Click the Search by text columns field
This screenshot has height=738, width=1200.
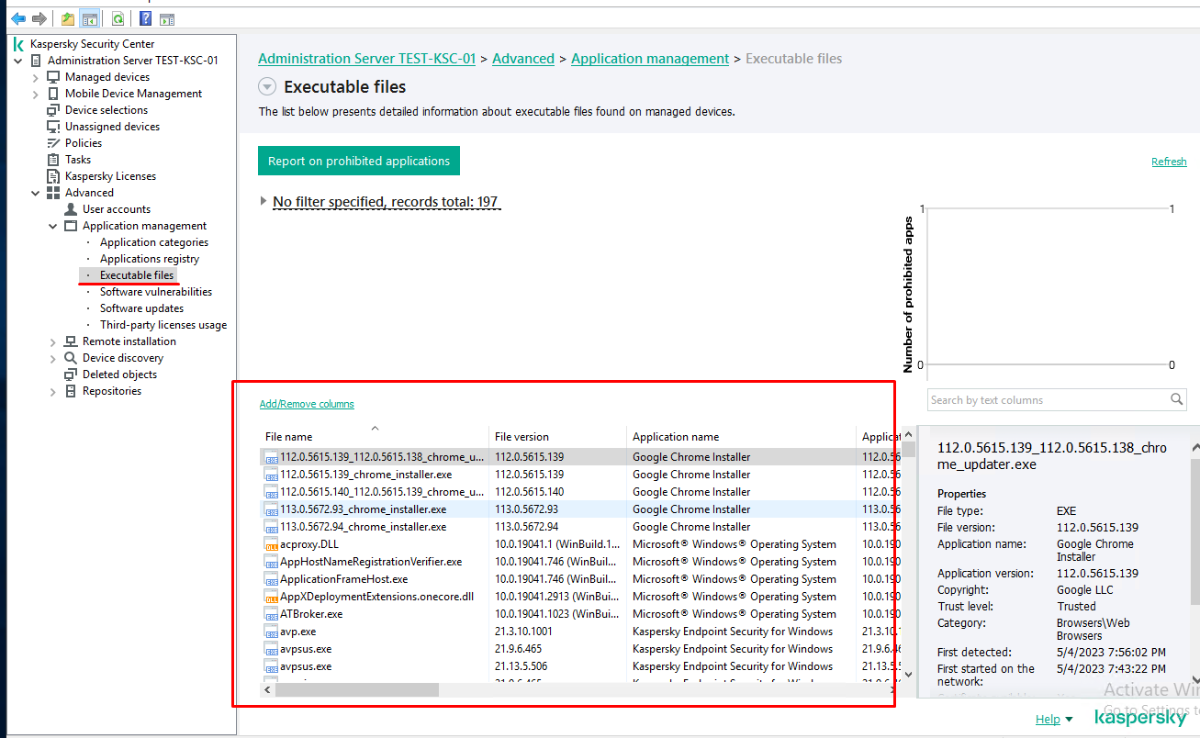[1045, 400]
